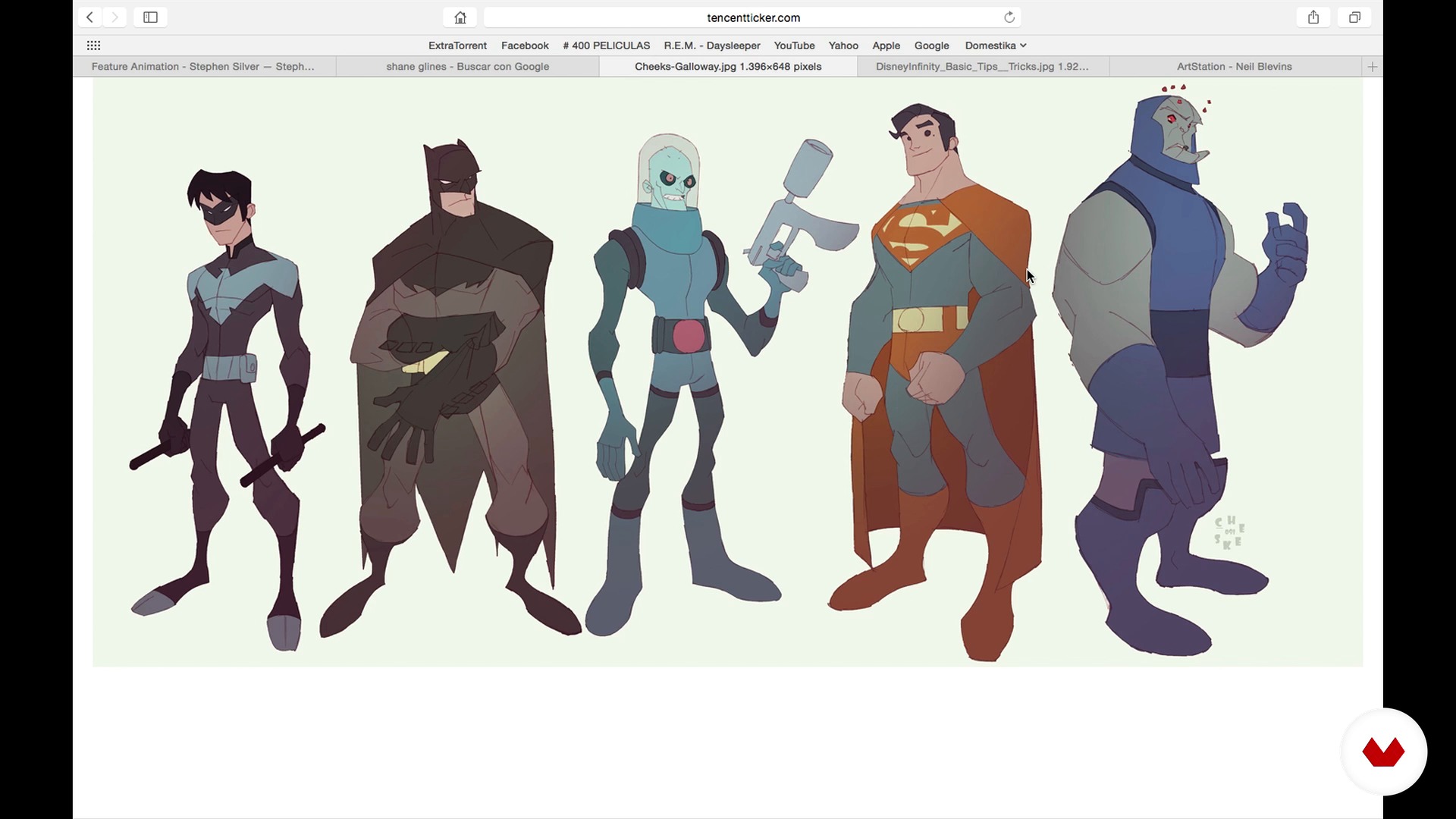The width and height of the screenshot is (1456, 819).
Task: Open the R.E.M. - Daysleeper bookmark
Action: [x=712, y=45]
